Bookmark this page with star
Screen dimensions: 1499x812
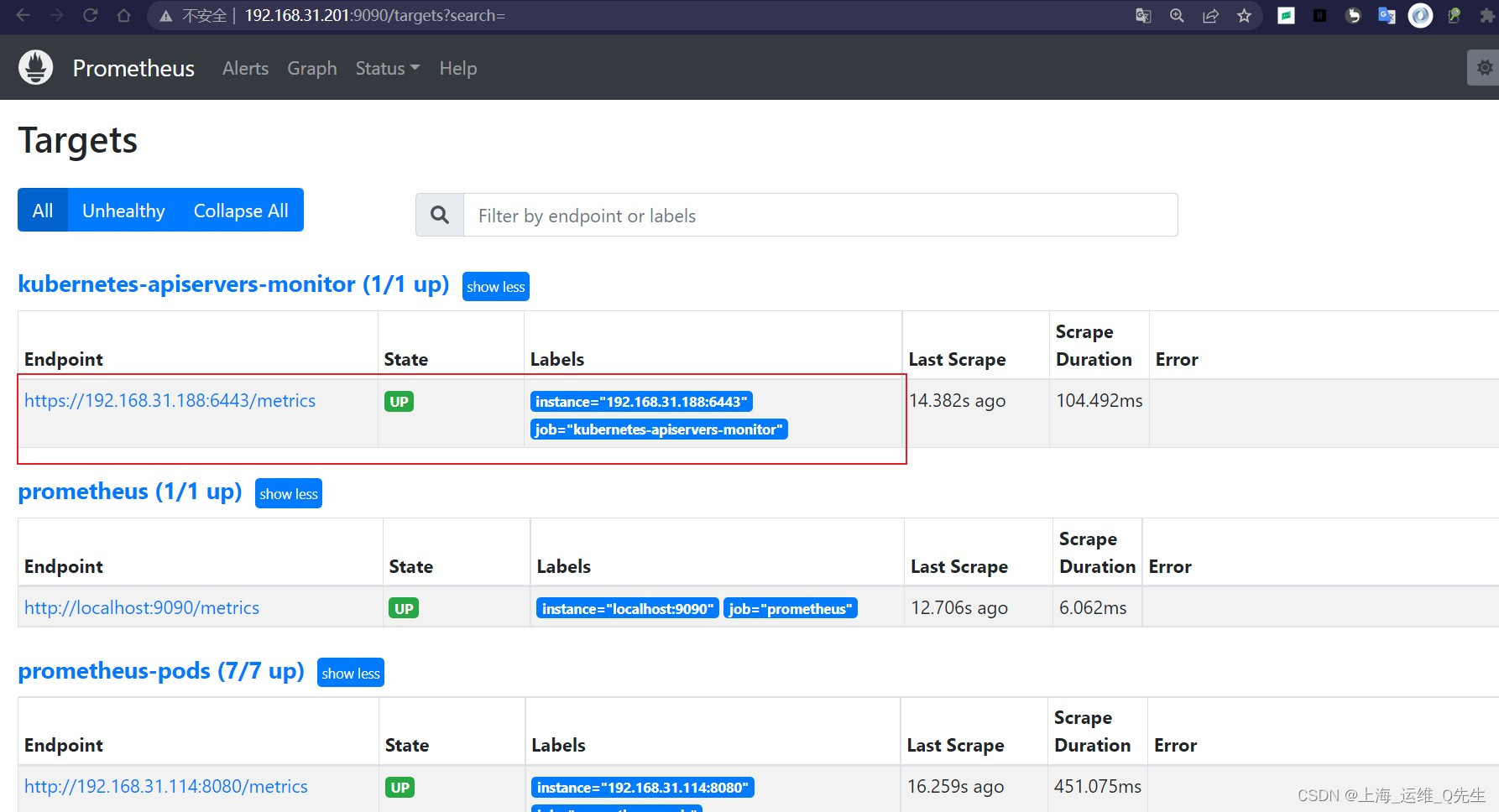tap(1244, 16)
